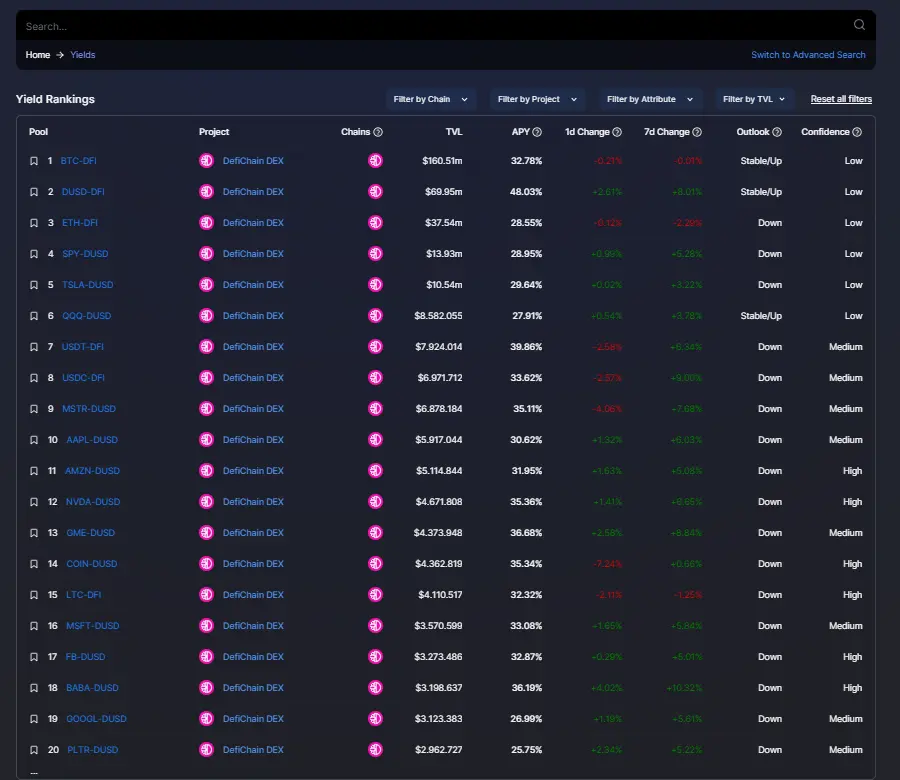Screen dimensions: 900x780
Task: Open the NVDA-DUSD pool link
Action: (93, 502)
